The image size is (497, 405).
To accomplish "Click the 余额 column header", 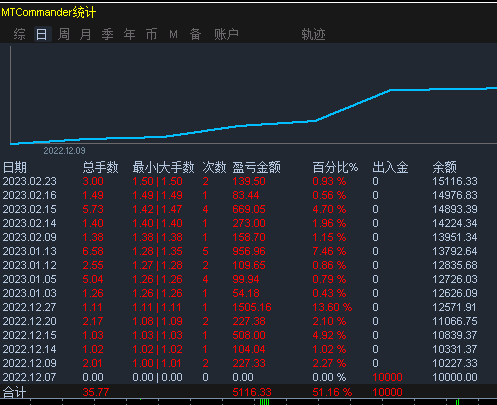I will [444, 167].
